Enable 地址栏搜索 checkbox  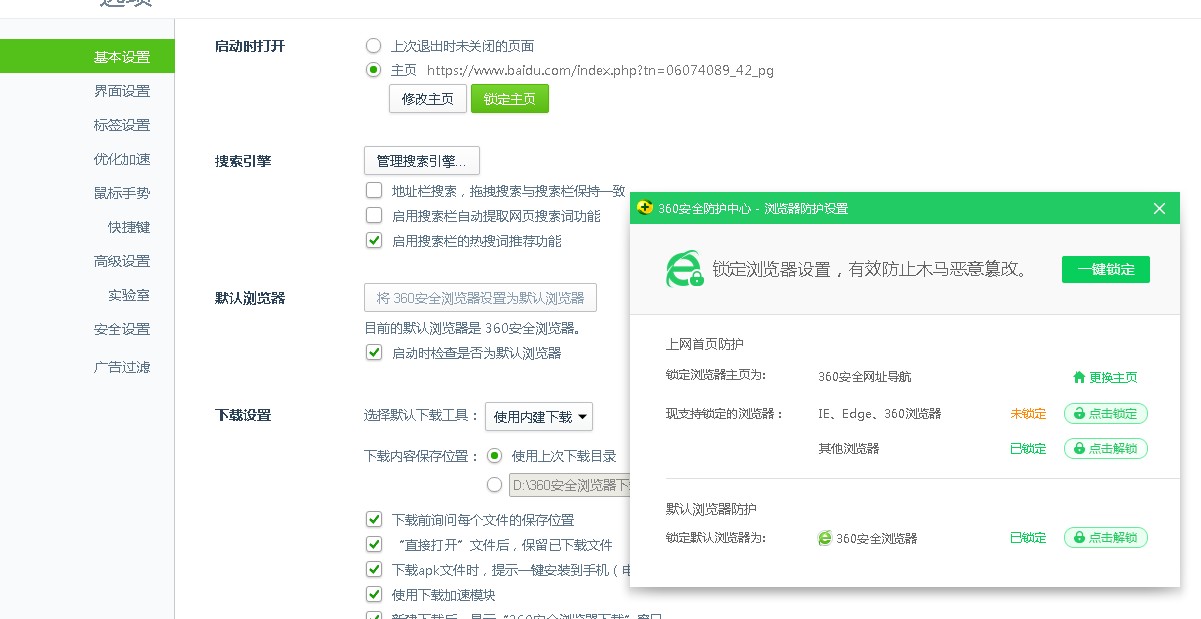(x=374, y=190)
